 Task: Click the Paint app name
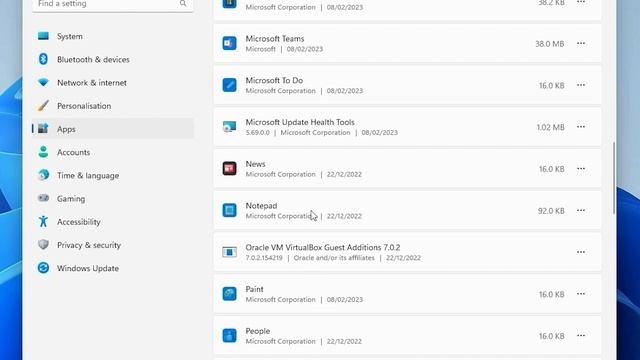click(254, 289)
